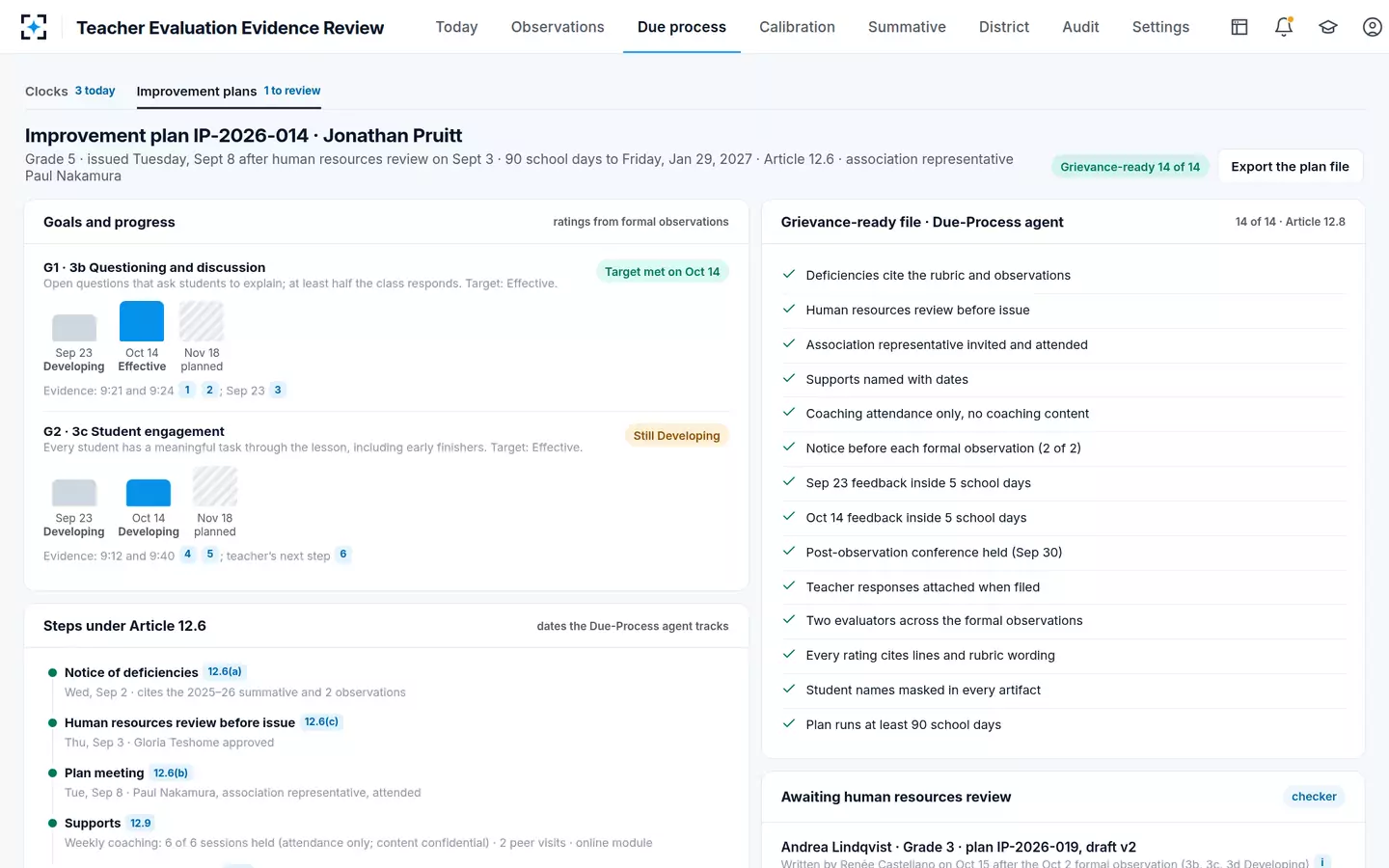Open evidence reference 5 under G2
Screen dimensions: 1389x868
pos(210,555)
